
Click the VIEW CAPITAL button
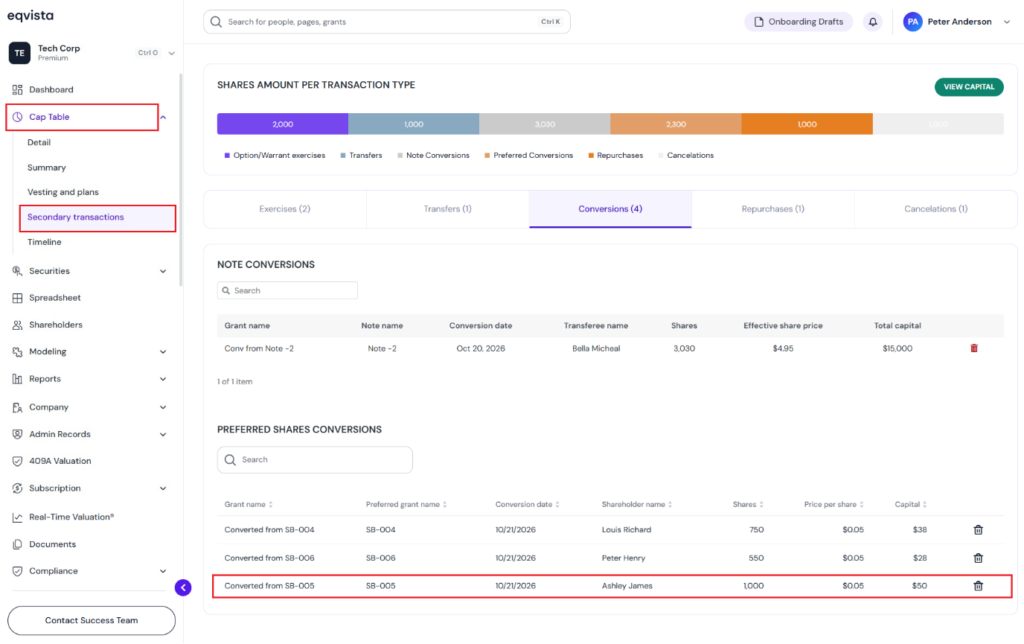[x=968, y=88]
